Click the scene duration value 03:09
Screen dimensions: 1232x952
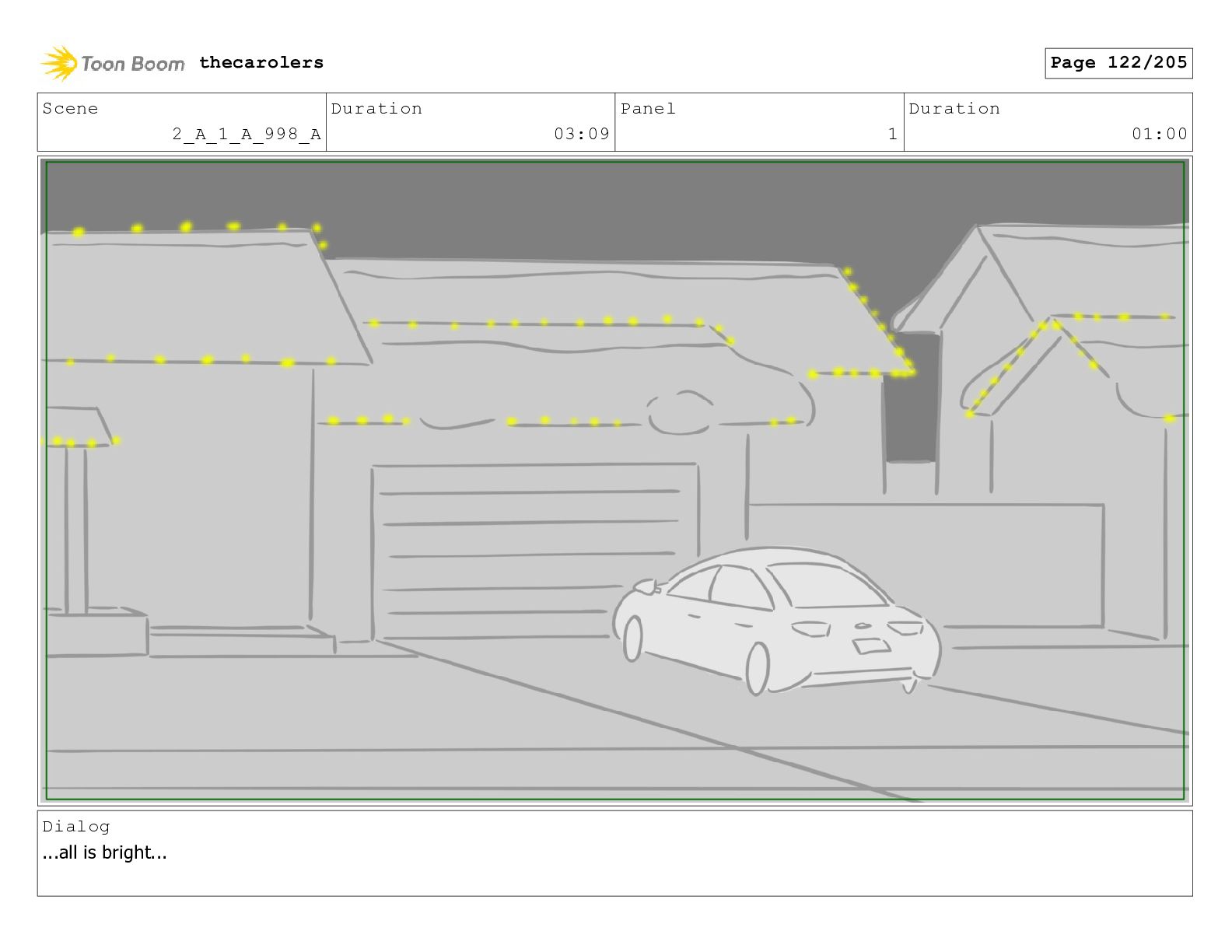[x=581, y=135]
